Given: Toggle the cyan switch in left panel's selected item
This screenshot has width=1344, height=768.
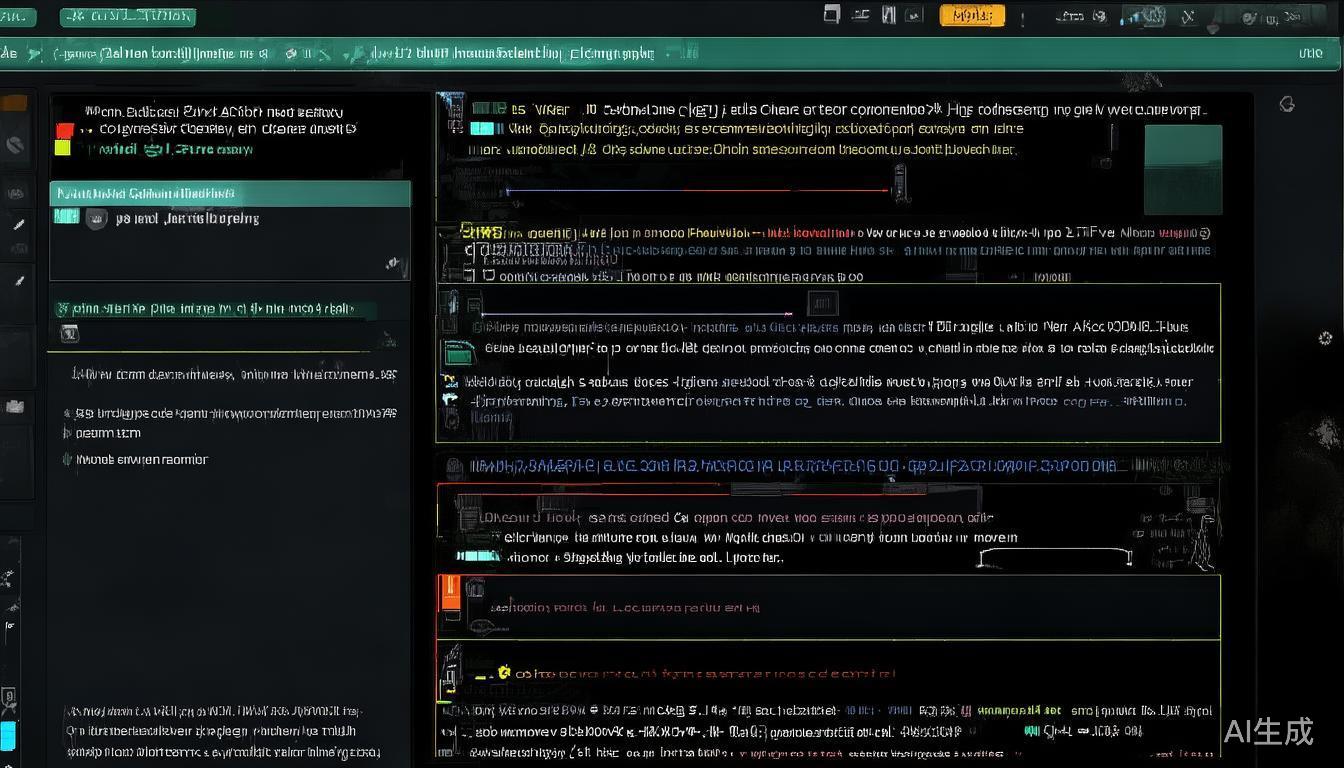Looking at the screenshot, I should click(66, 216).
